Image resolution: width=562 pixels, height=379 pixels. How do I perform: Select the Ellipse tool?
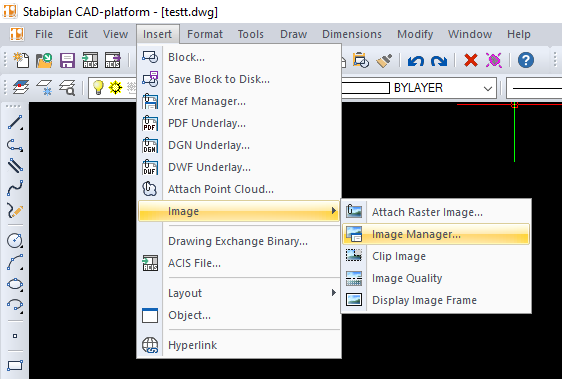[x=15, y=284]
